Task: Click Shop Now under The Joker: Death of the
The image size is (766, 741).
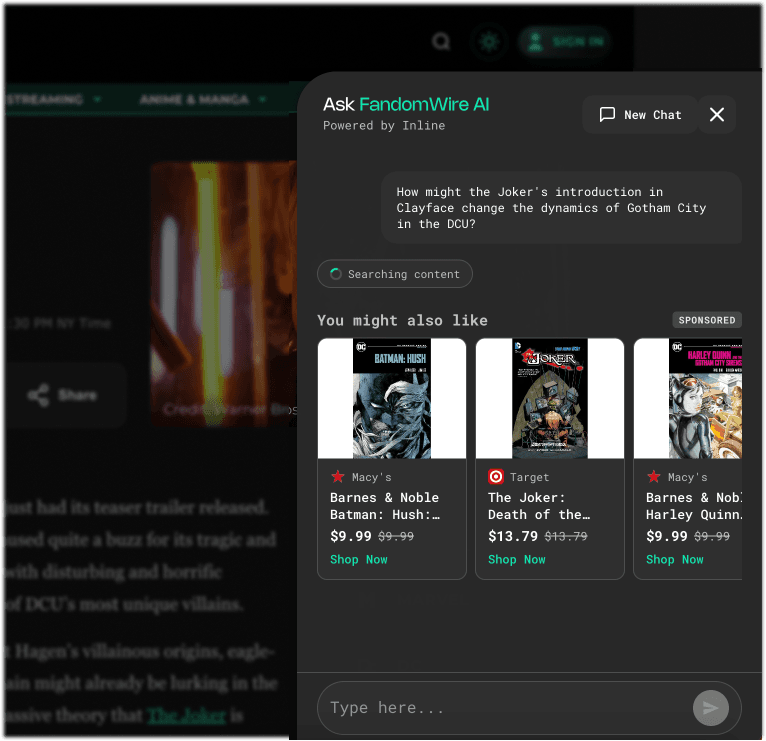Action: (x=517, y=559)
